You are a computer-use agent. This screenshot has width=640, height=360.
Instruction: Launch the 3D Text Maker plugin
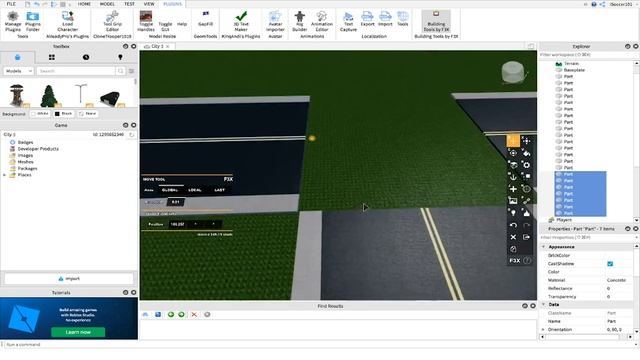click(241, 22)
